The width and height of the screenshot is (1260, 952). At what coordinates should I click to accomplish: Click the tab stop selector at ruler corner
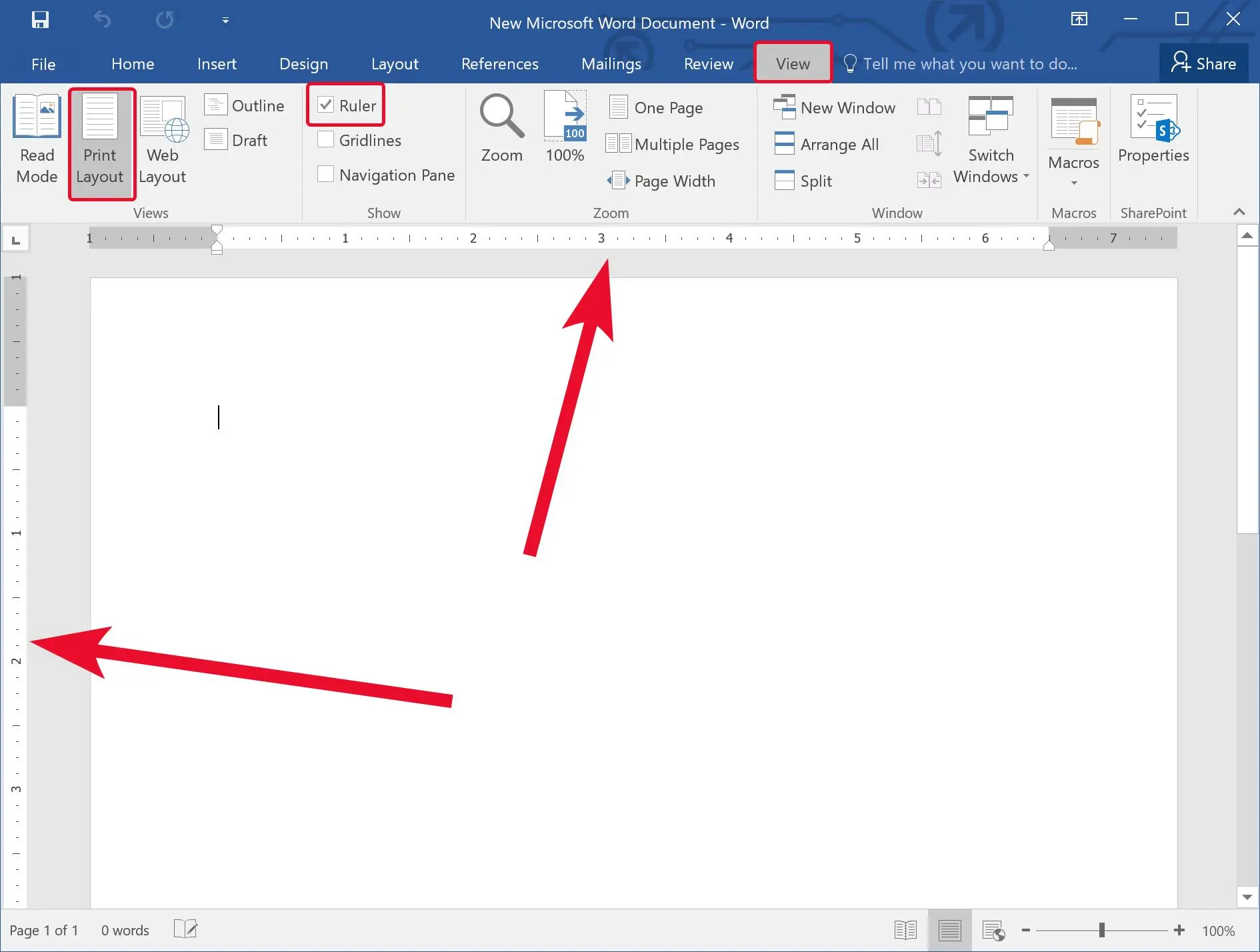coord(16,239)
